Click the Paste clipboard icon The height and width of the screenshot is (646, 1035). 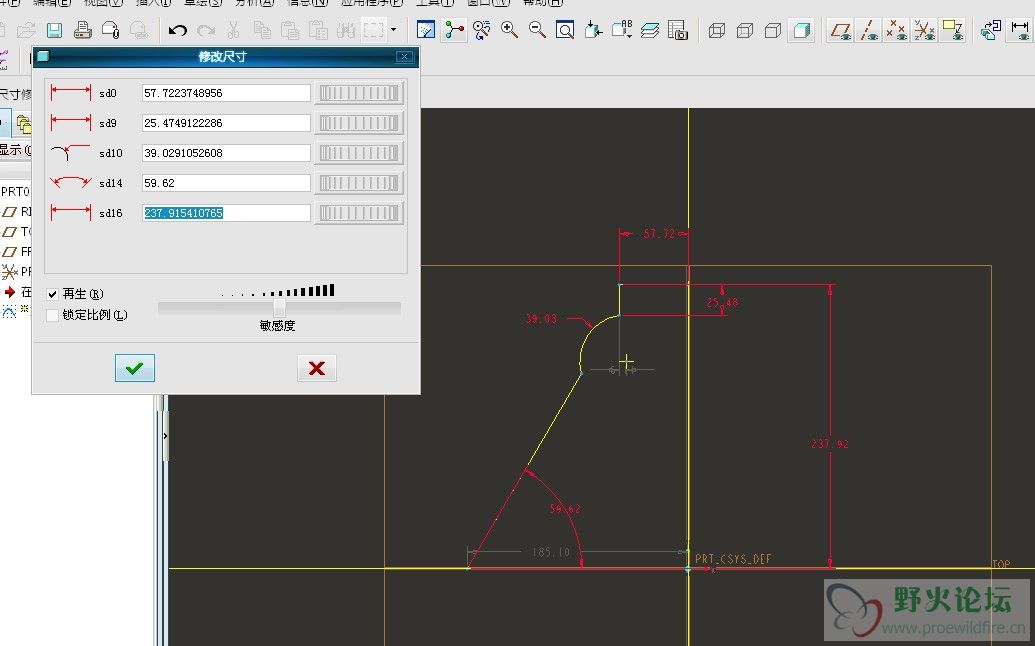pos(290,30)
